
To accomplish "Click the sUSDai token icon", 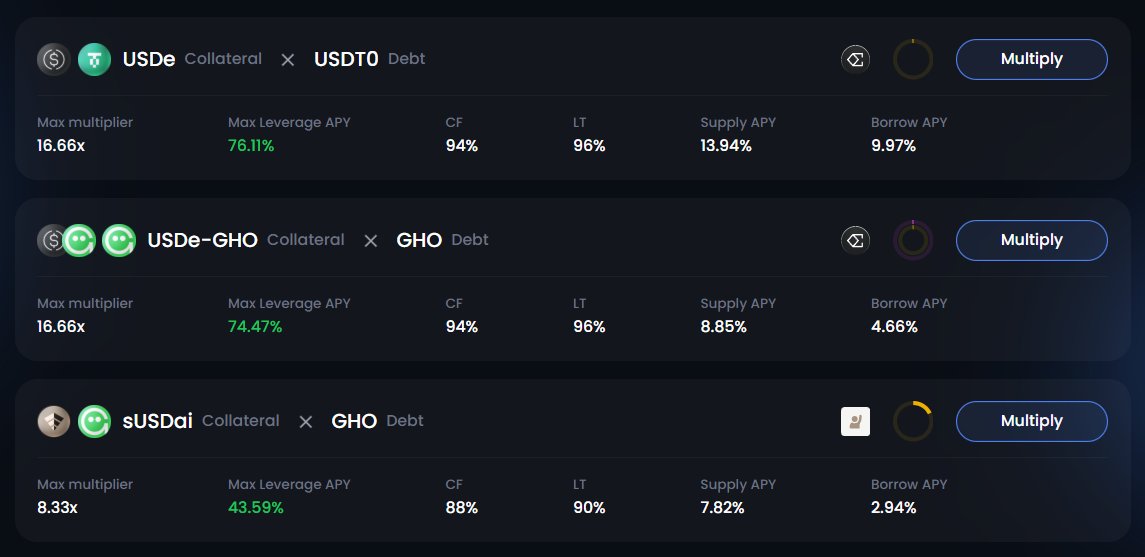I will pyautogui.click(x=53, y=421).
